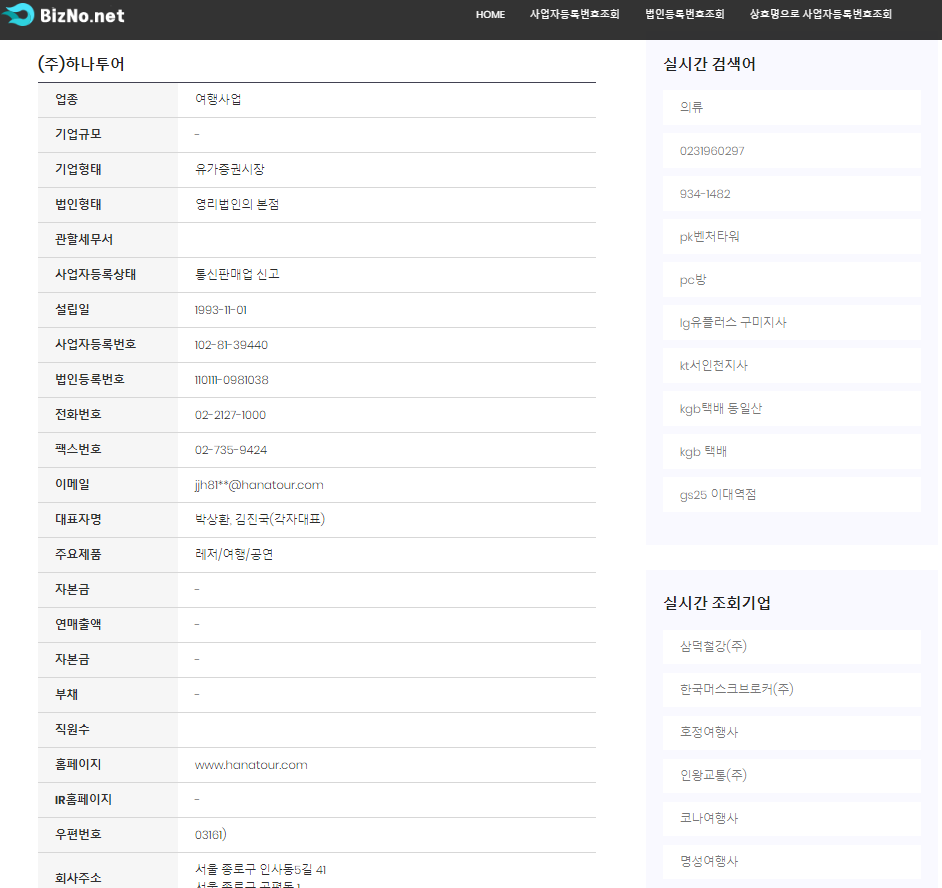942x888 pixels.
Task: Click the 법인등록번호 row label
Action: click(x=90, y=379)
